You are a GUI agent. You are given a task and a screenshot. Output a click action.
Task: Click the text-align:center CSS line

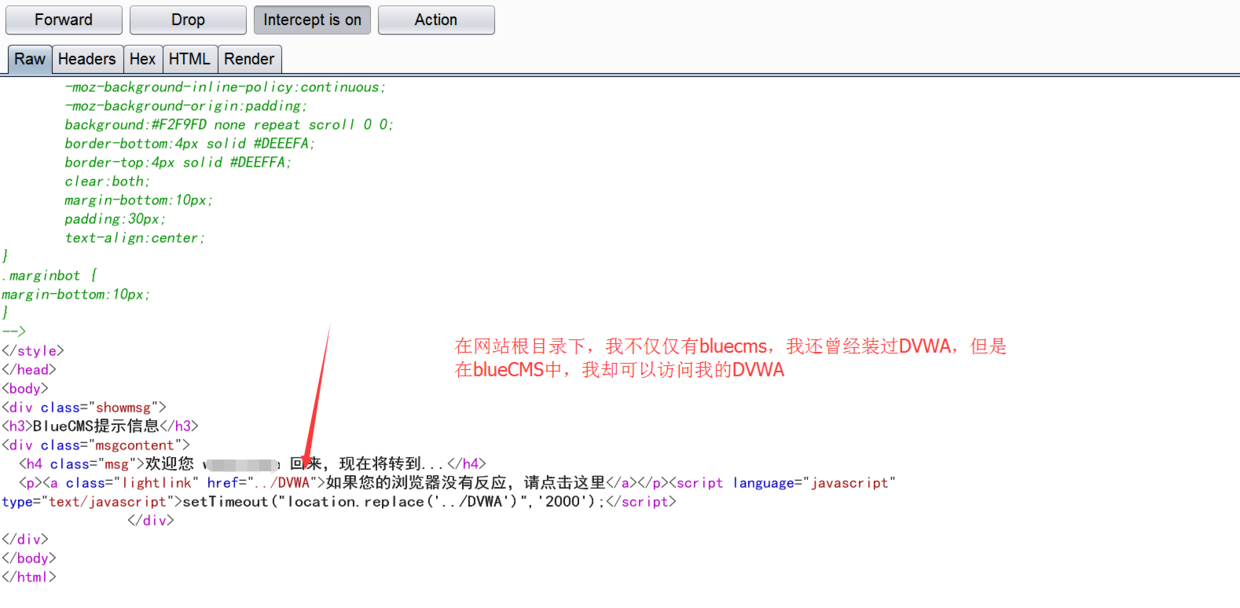pyautogui.click(x=135, y=238)
